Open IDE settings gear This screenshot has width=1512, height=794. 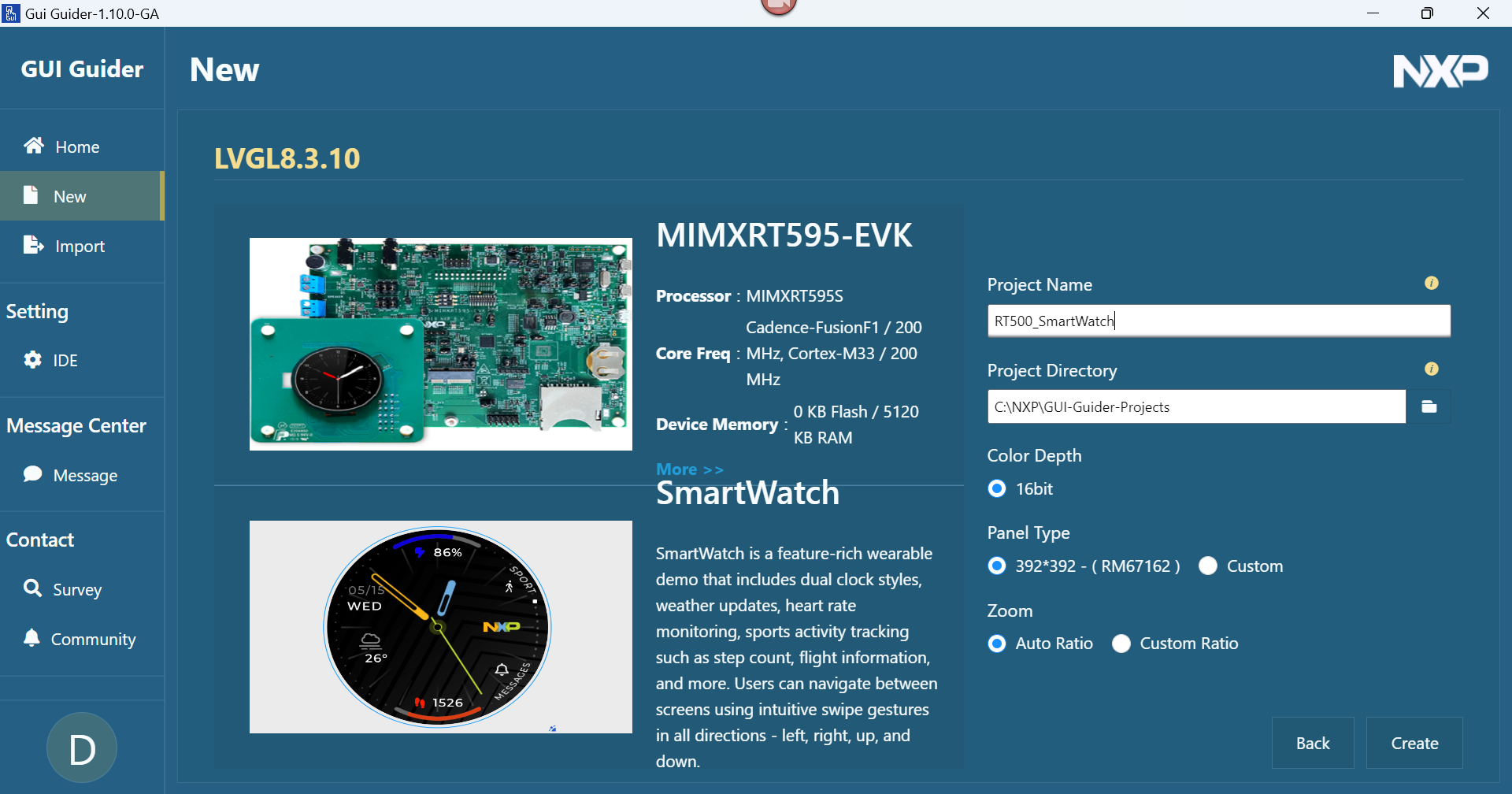point(33,360)
